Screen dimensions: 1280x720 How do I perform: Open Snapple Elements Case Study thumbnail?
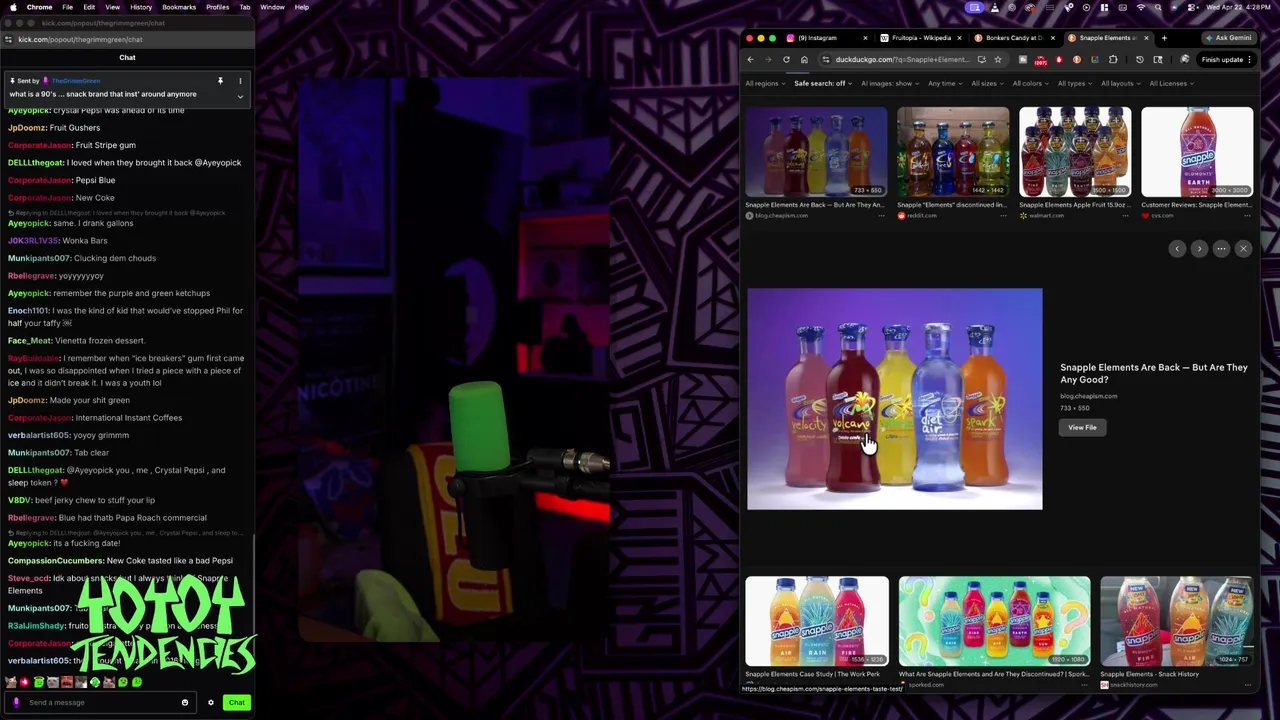point(817,620)
